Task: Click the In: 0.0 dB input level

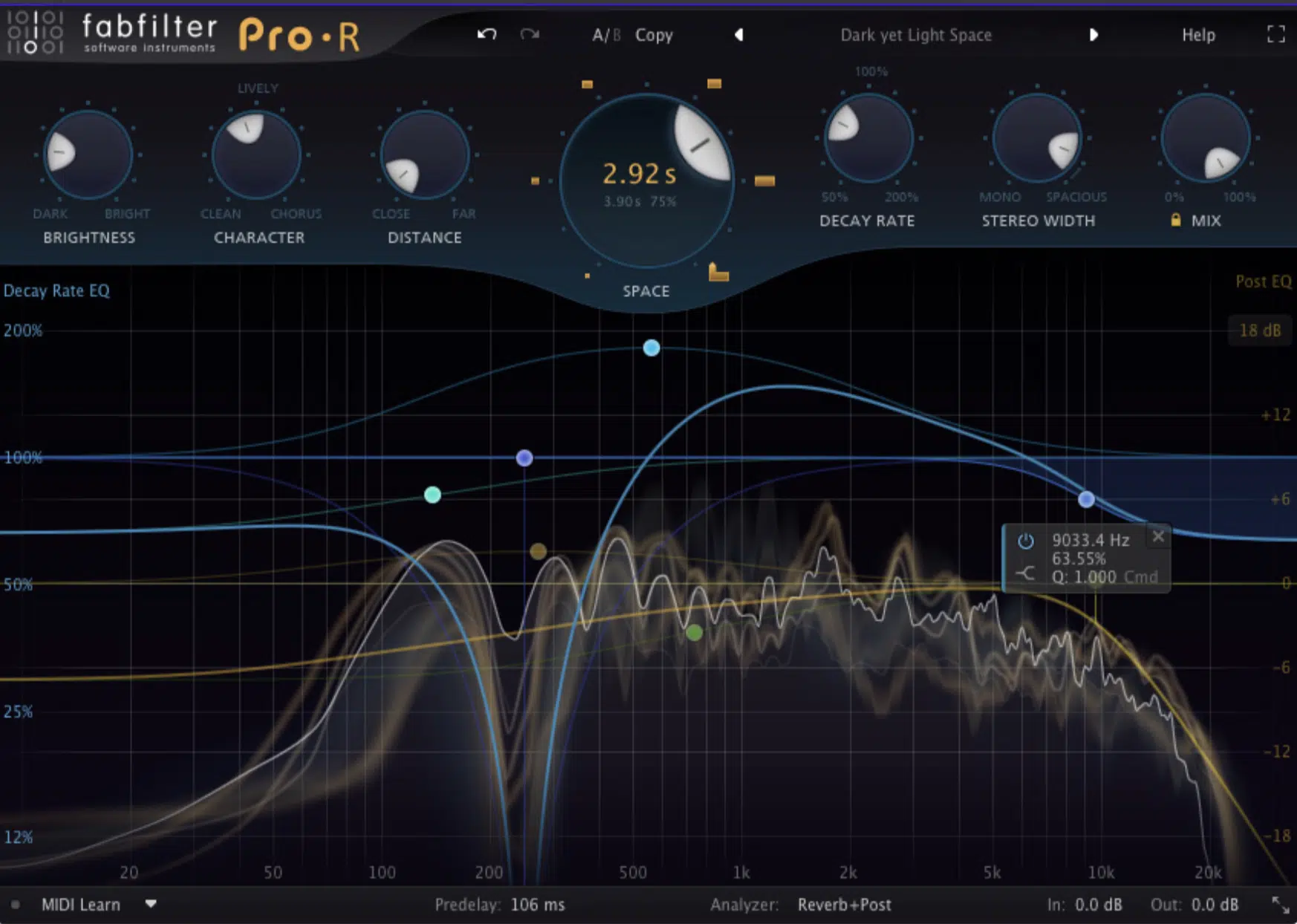Action: (x=1085, y=905)
